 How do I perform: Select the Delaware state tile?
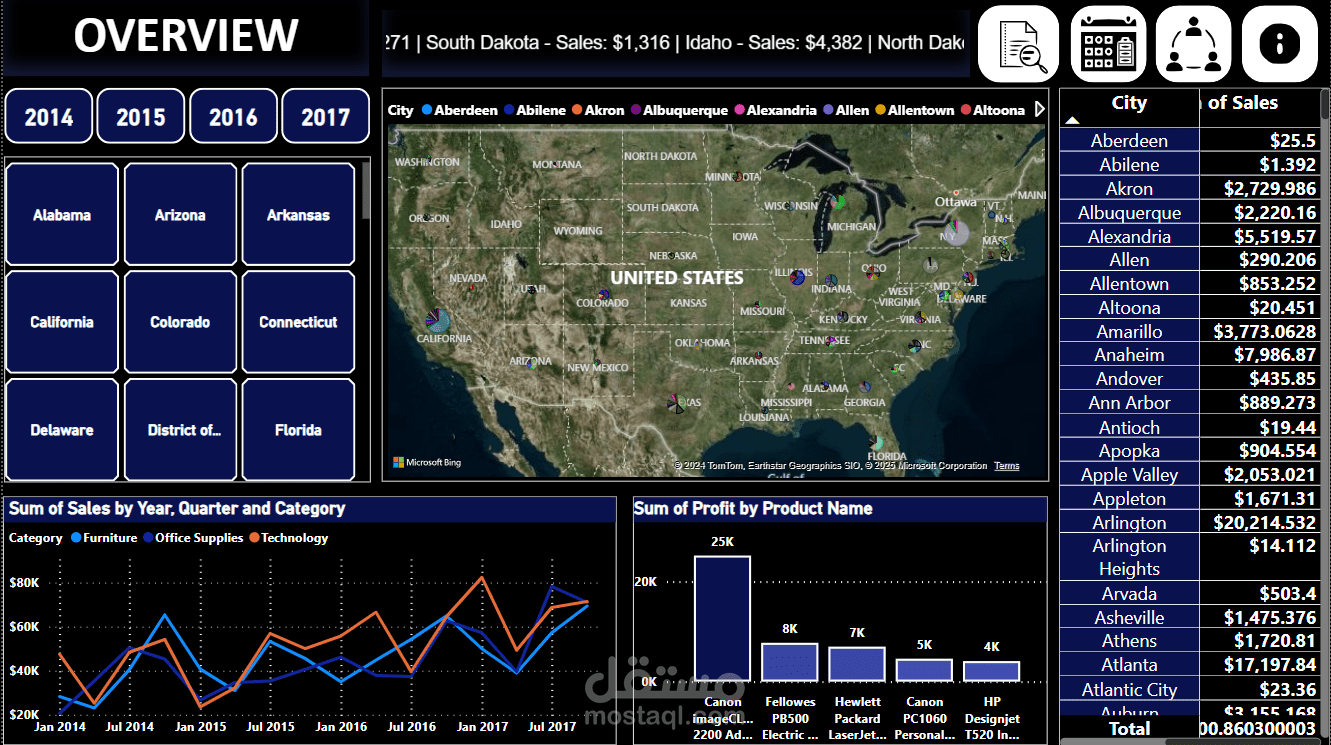[x=62, y=430]
